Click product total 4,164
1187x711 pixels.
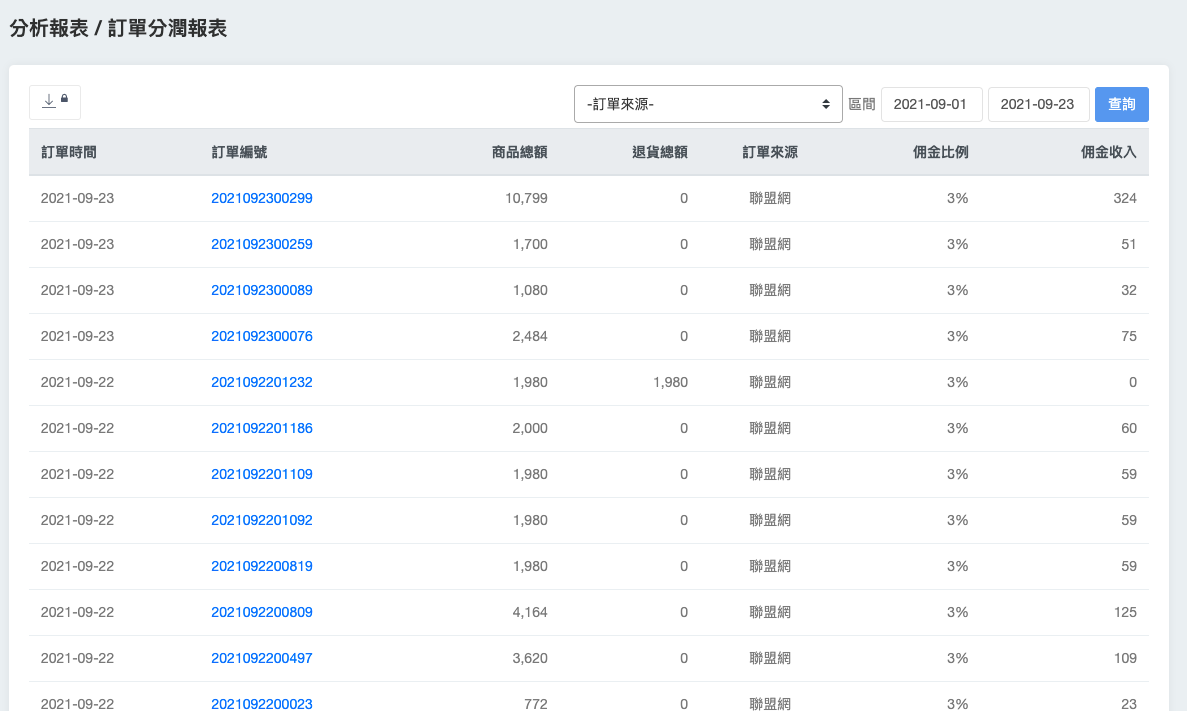(x=530, y=613)
